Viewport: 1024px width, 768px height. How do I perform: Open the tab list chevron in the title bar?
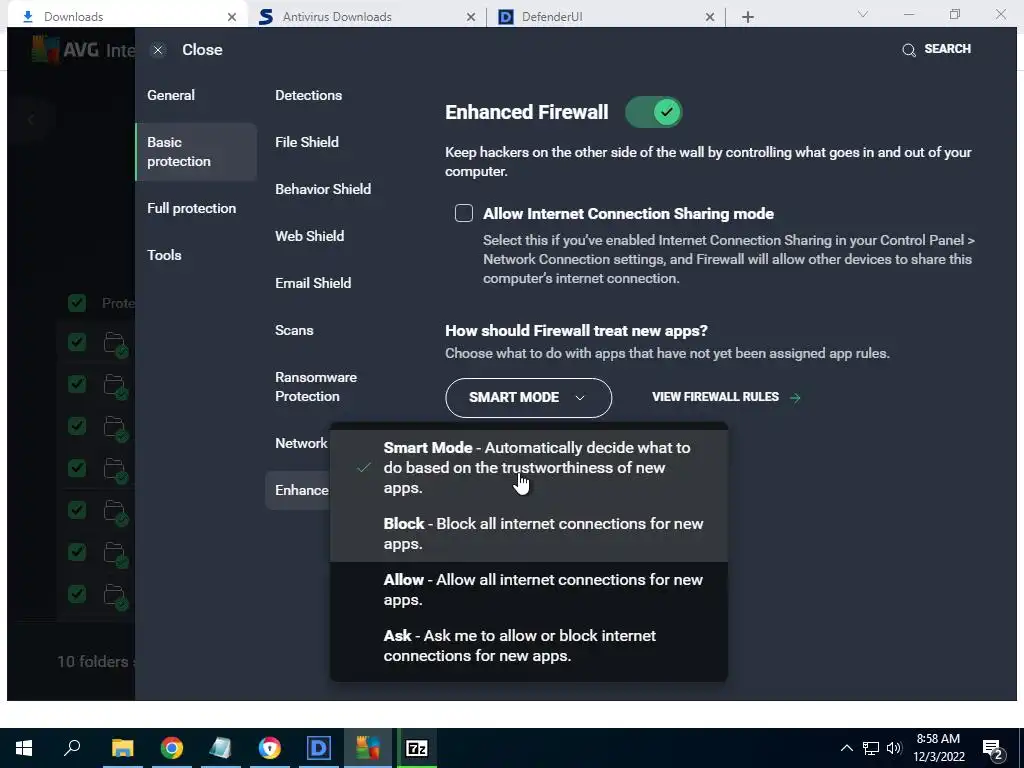(863, 14)
